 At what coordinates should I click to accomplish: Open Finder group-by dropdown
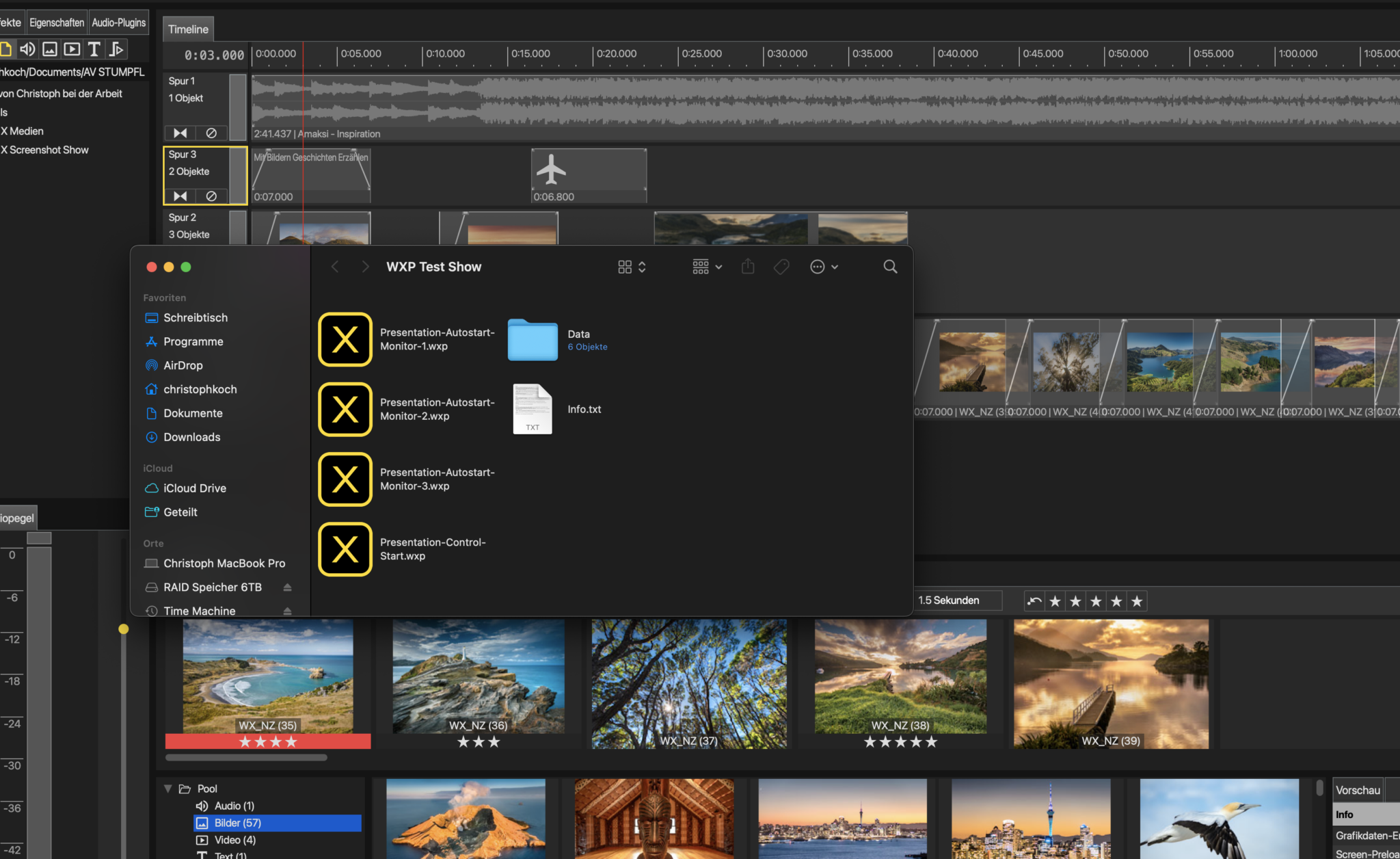(707, 267)
